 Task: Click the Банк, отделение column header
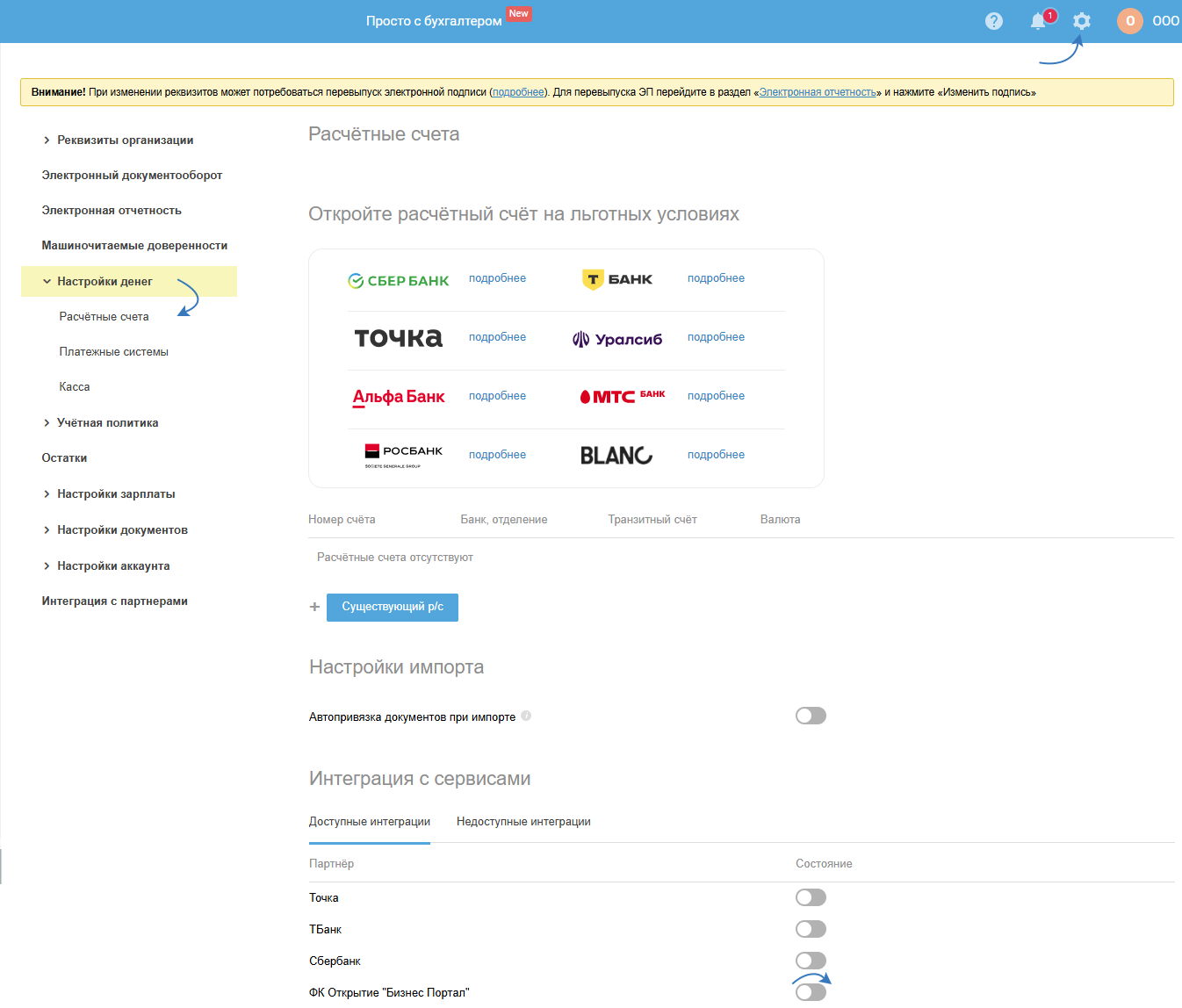(x=504, y=520)
